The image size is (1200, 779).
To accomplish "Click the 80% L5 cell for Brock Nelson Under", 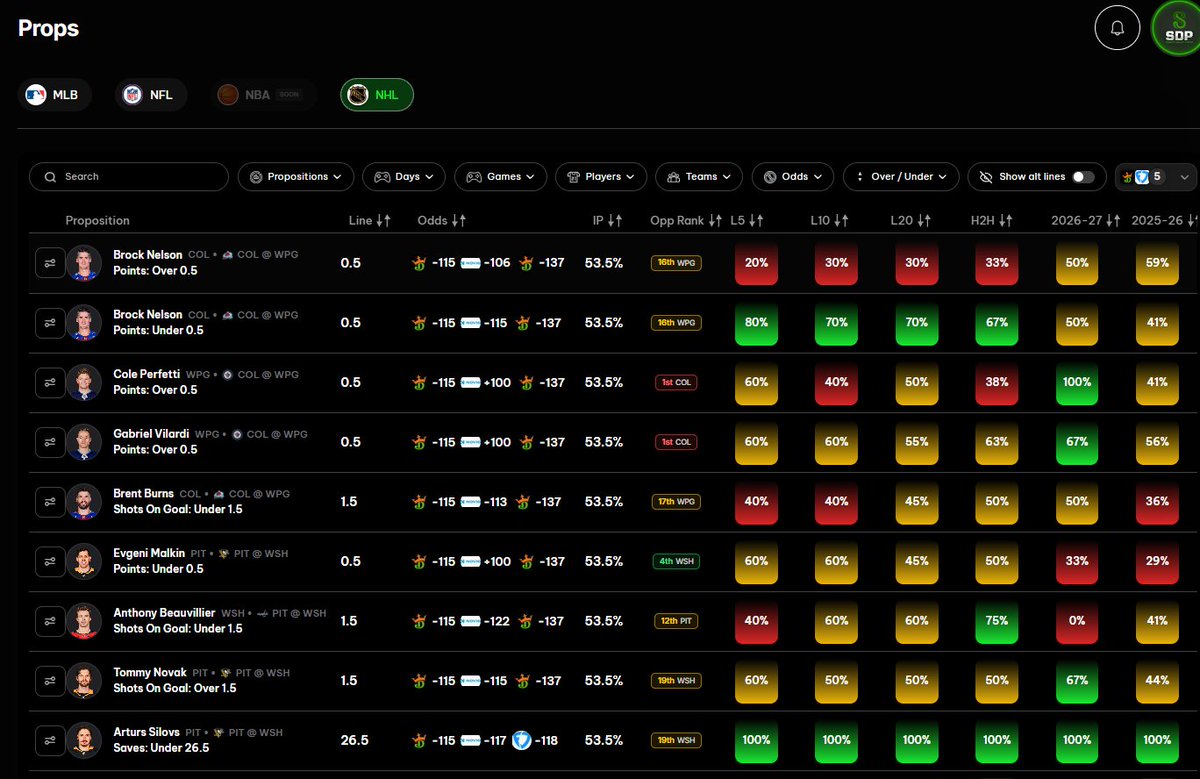I will pyautogui.click(x=756, y=323).
